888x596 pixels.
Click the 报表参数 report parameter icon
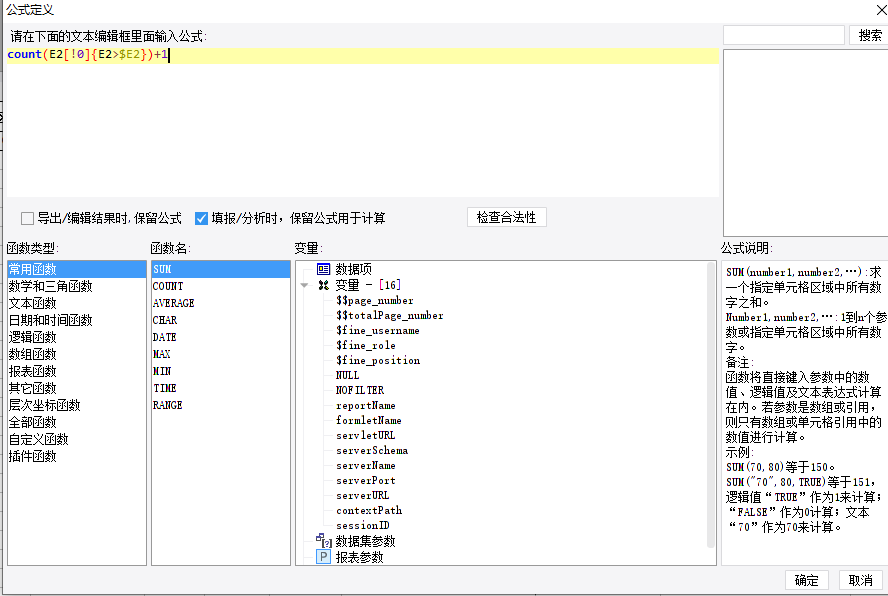[323, 557]
